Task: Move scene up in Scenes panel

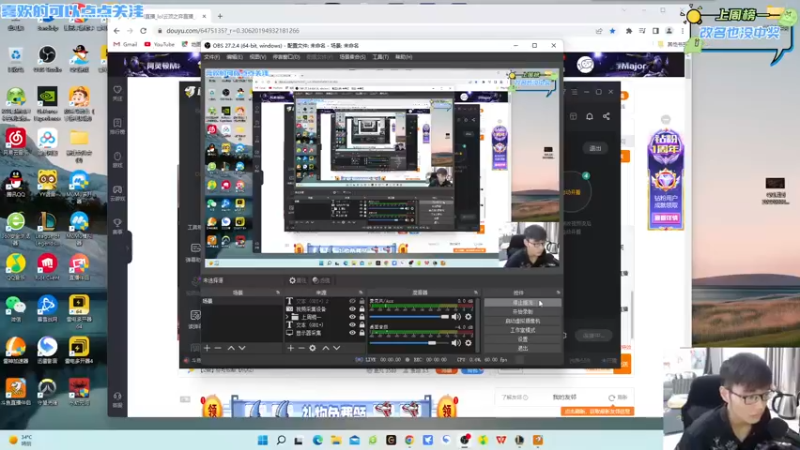Action: coord(231,348)
